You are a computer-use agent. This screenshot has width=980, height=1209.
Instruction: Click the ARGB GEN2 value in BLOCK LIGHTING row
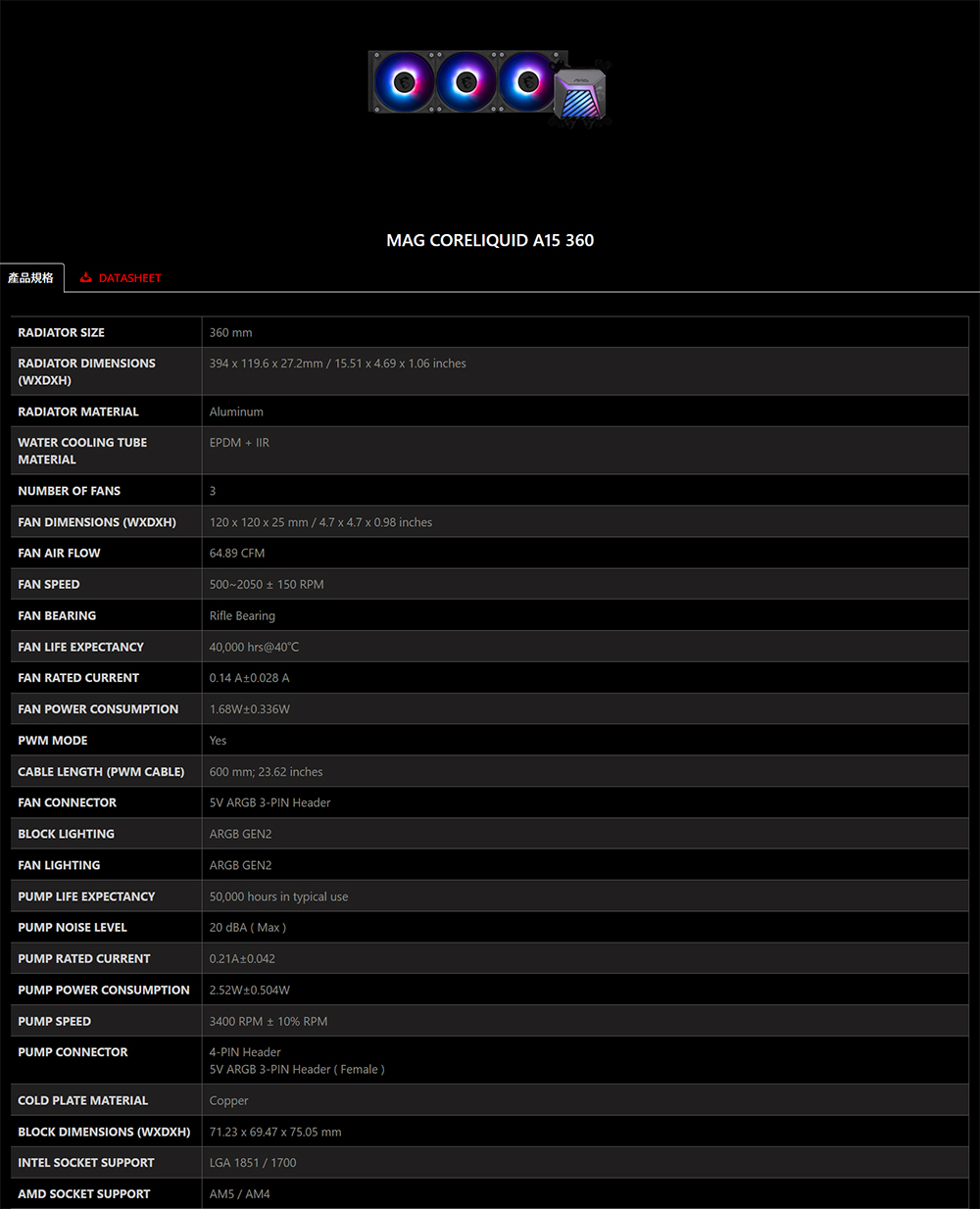(240, 835)
